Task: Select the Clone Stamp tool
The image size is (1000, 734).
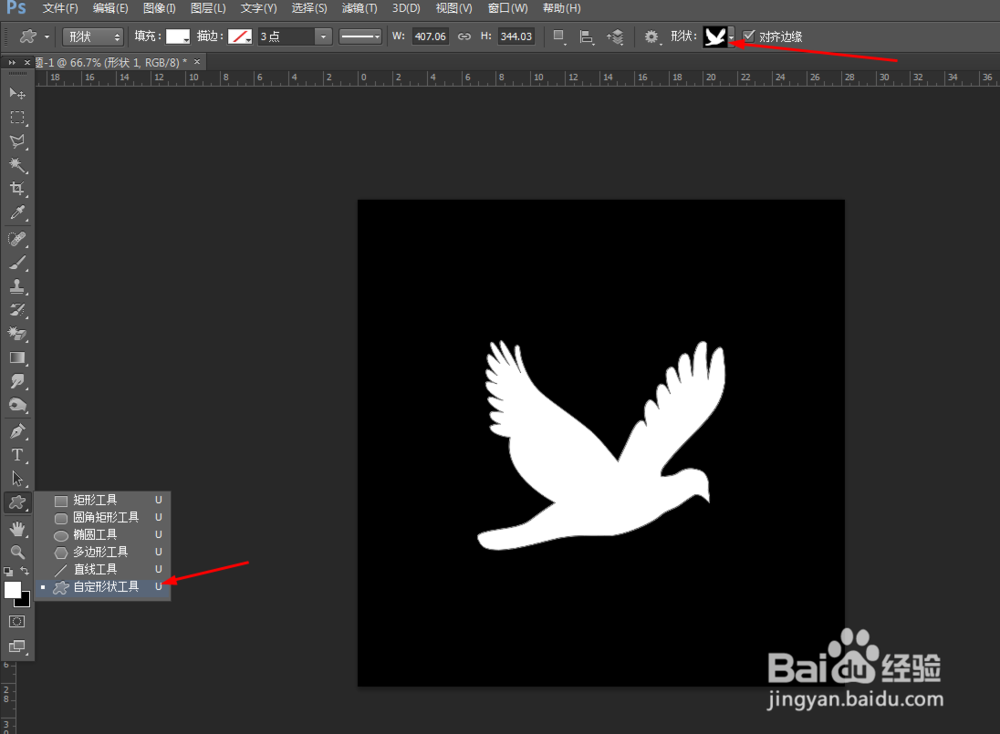Action: (x=17, y=286)
